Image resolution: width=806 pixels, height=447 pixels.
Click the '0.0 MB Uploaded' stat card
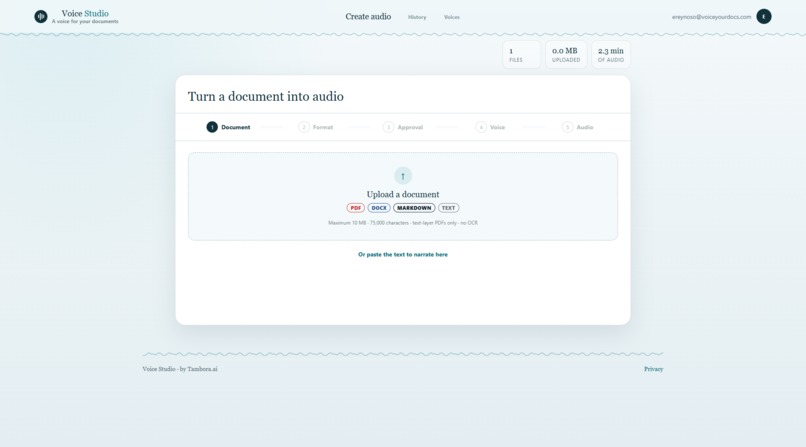click(x=566, y=54)
